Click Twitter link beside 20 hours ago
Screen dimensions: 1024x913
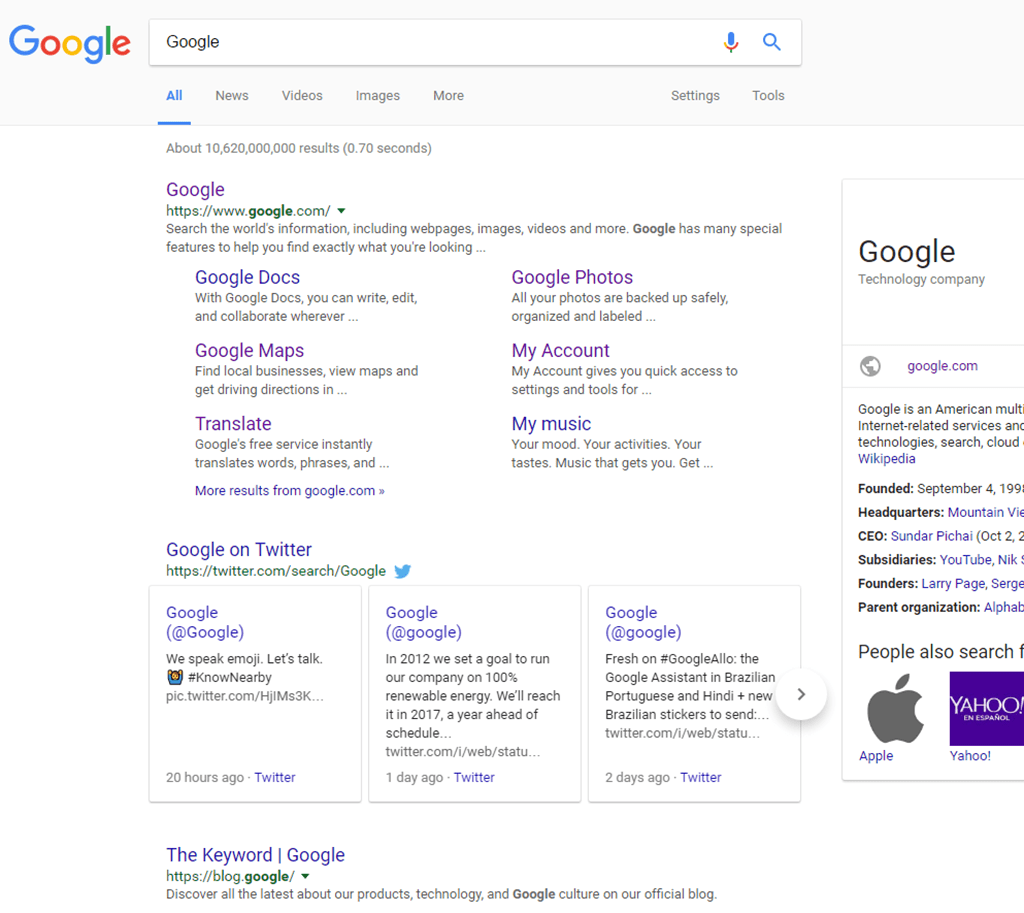click(x=275, y=777)
